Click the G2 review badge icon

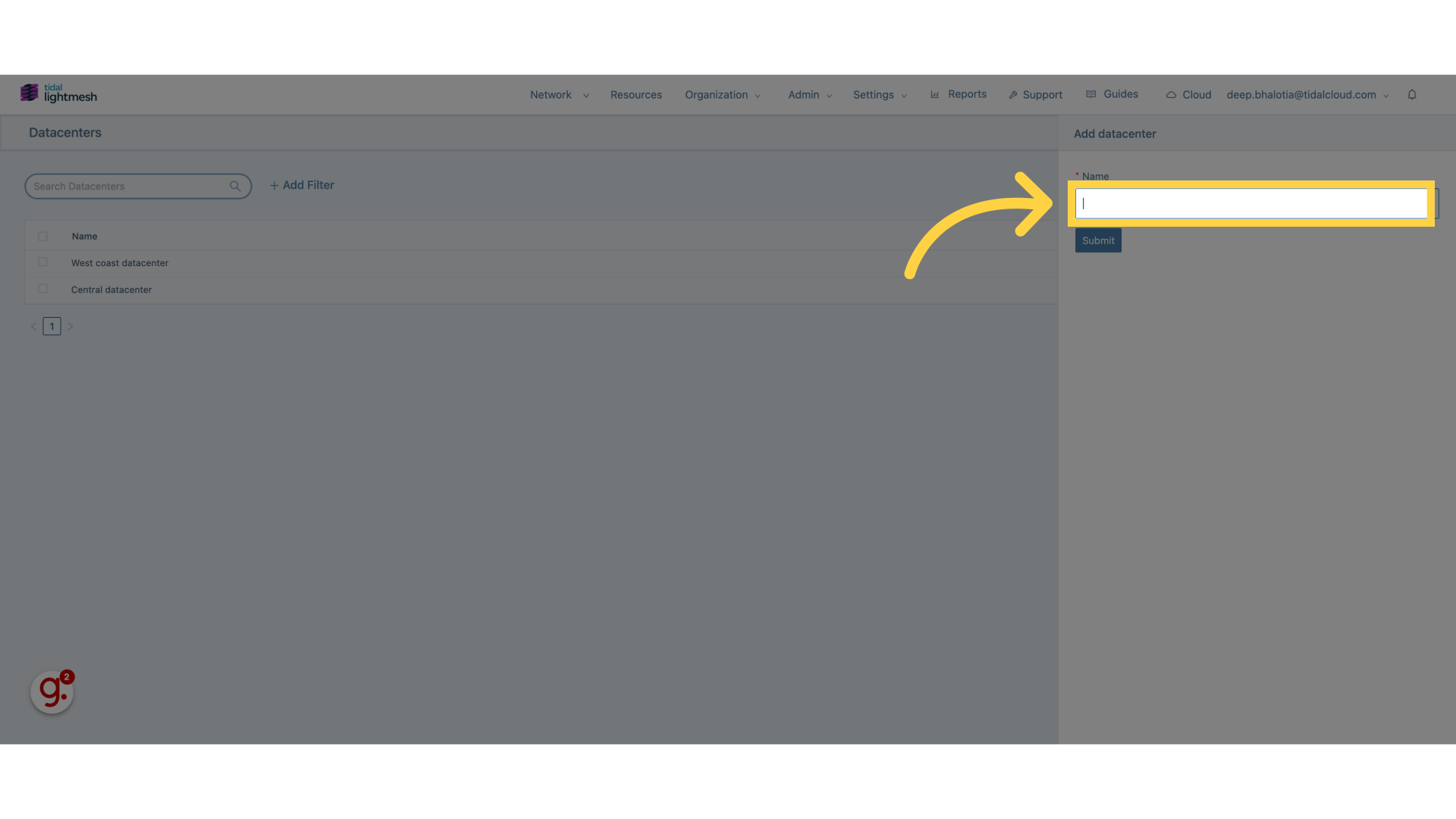[52, 691]
